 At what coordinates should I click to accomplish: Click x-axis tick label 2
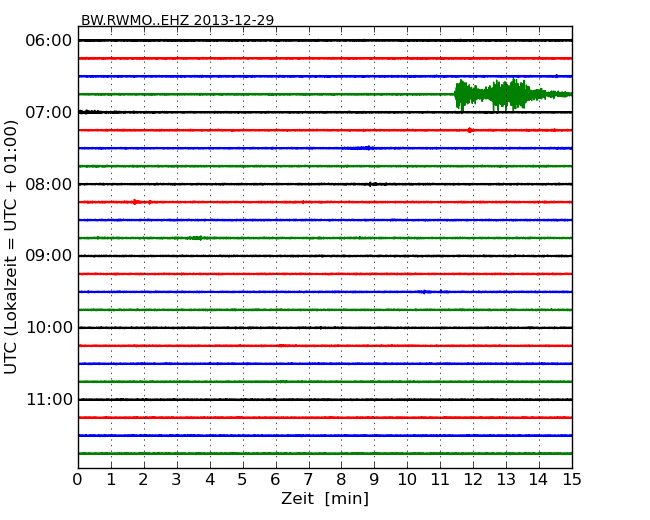143,480
